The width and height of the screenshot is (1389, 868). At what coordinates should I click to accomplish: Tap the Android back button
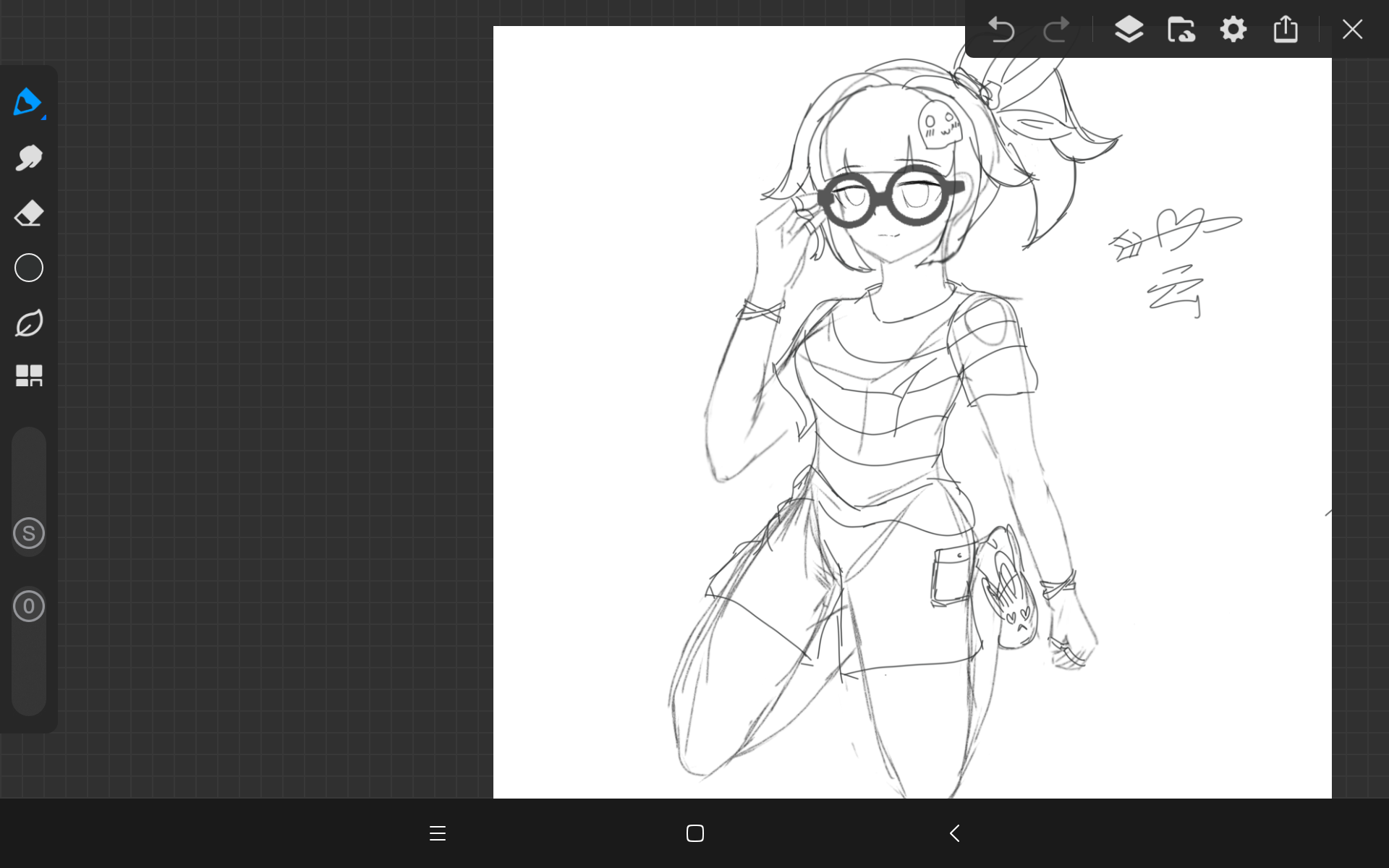point(954,833)
